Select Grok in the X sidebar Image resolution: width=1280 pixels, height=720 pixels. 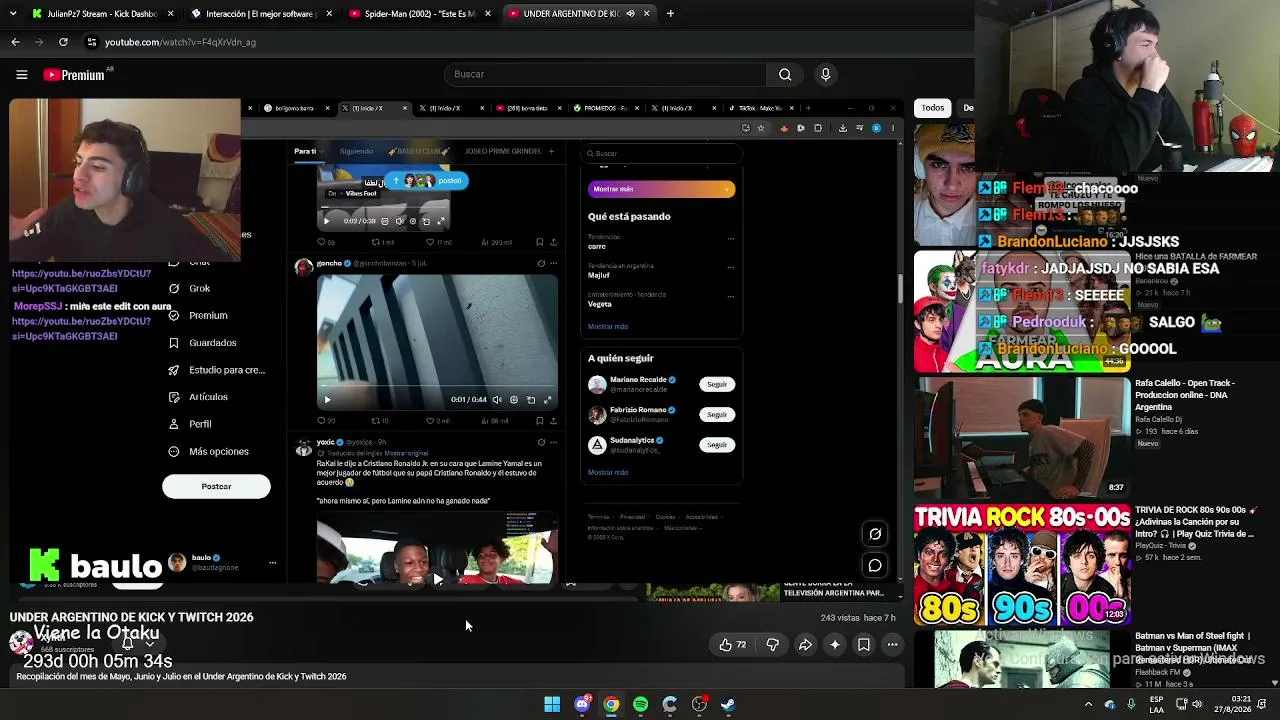[x=190, y=288]
